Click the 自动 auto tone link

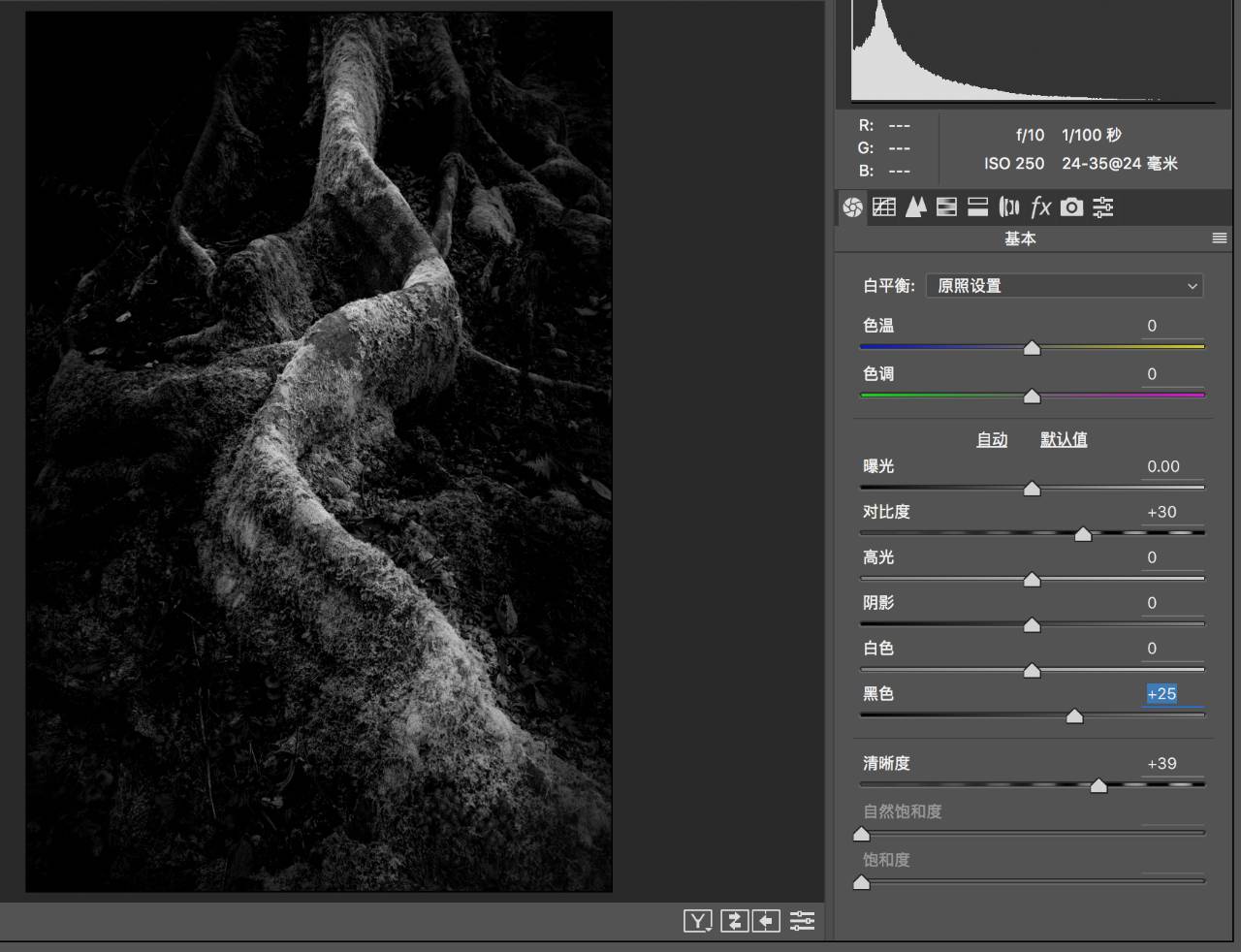(992, 440)
